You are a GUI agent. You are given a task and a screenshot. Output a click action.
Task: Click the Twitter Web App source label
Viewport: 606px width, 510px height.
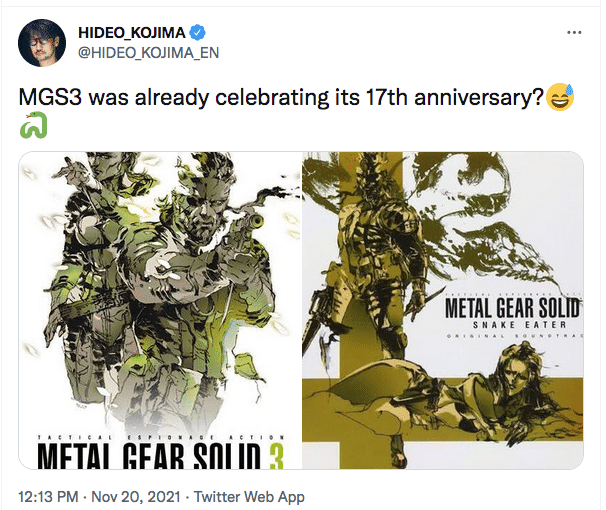click(249, 496)
